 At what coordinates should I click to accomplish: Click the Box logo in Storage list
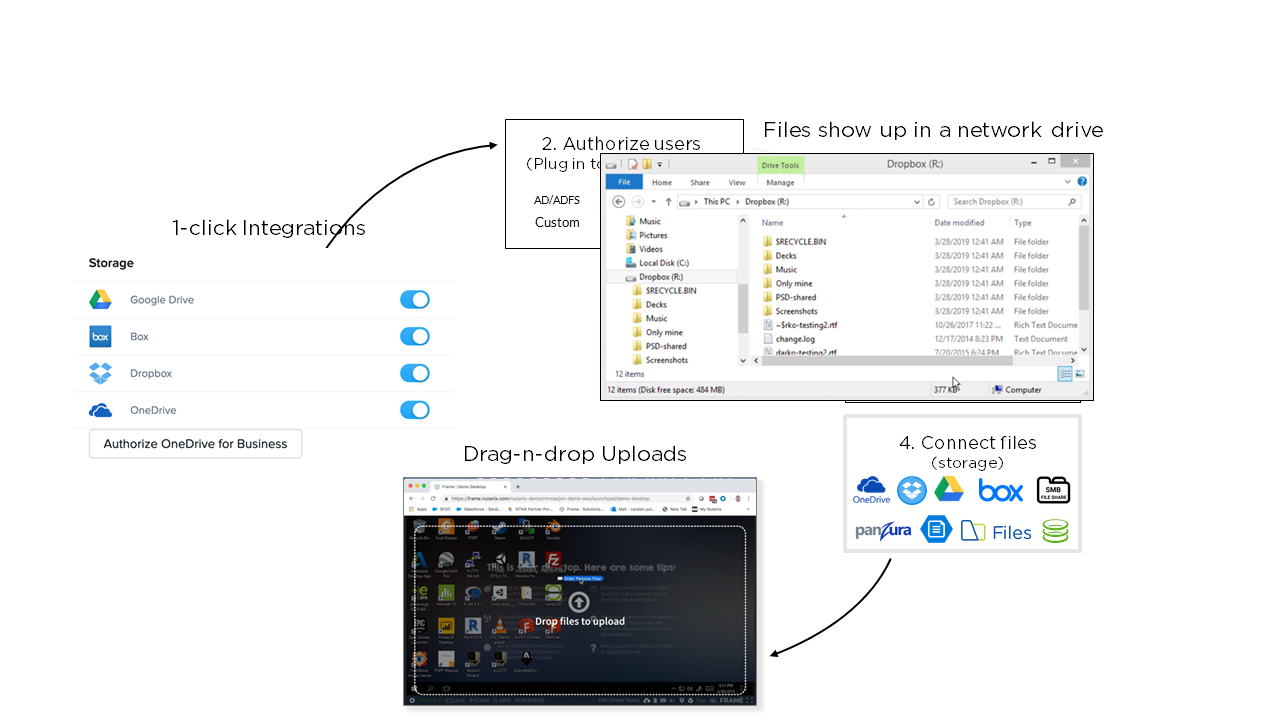click(x=100, y=337)
